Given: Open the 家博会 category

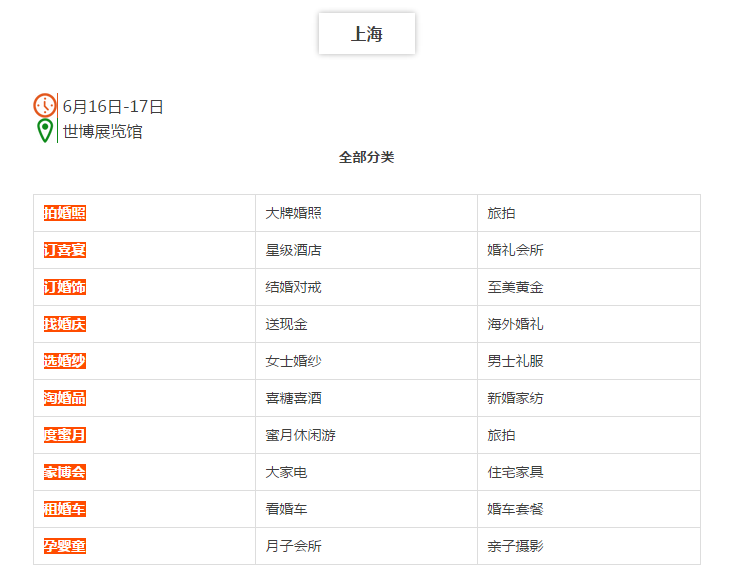Looking at the screenshot, I should 65,472.
